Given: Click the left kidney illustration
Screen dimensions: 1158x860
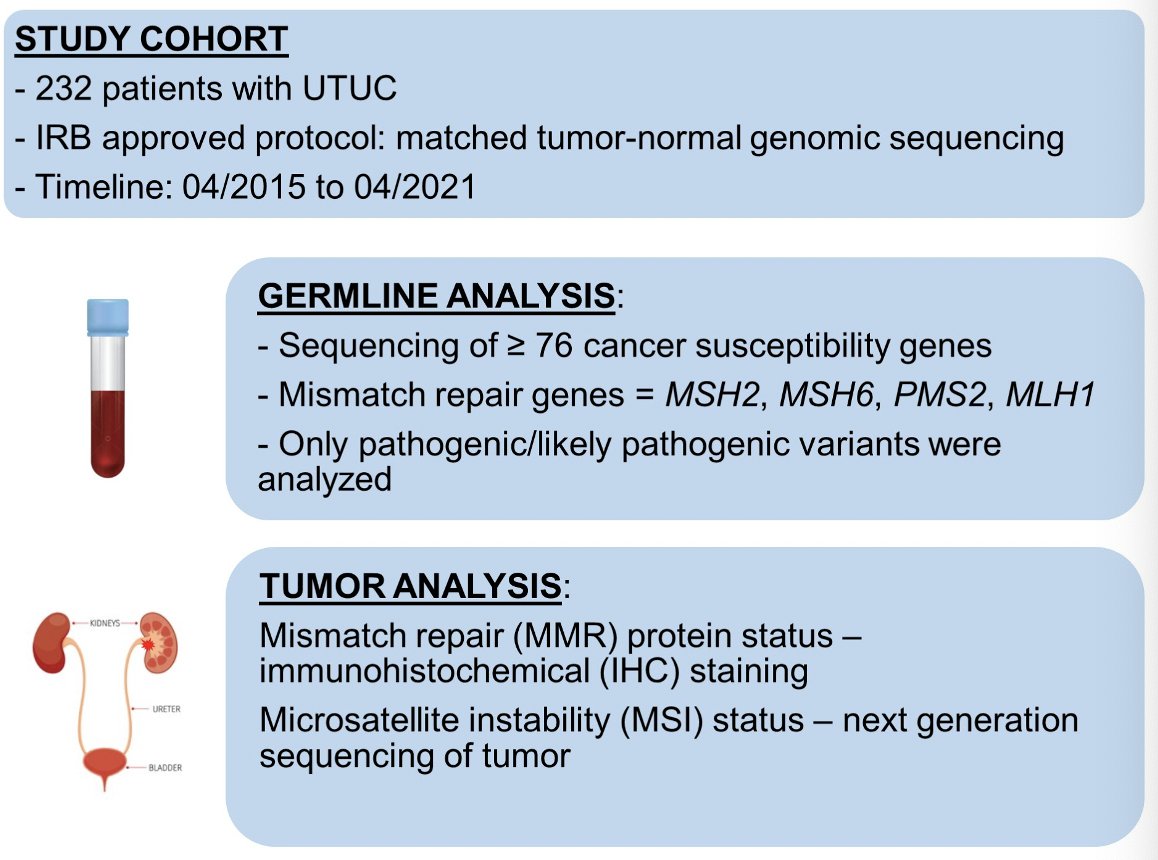Looking at the screenshot, I should (52, 642).
